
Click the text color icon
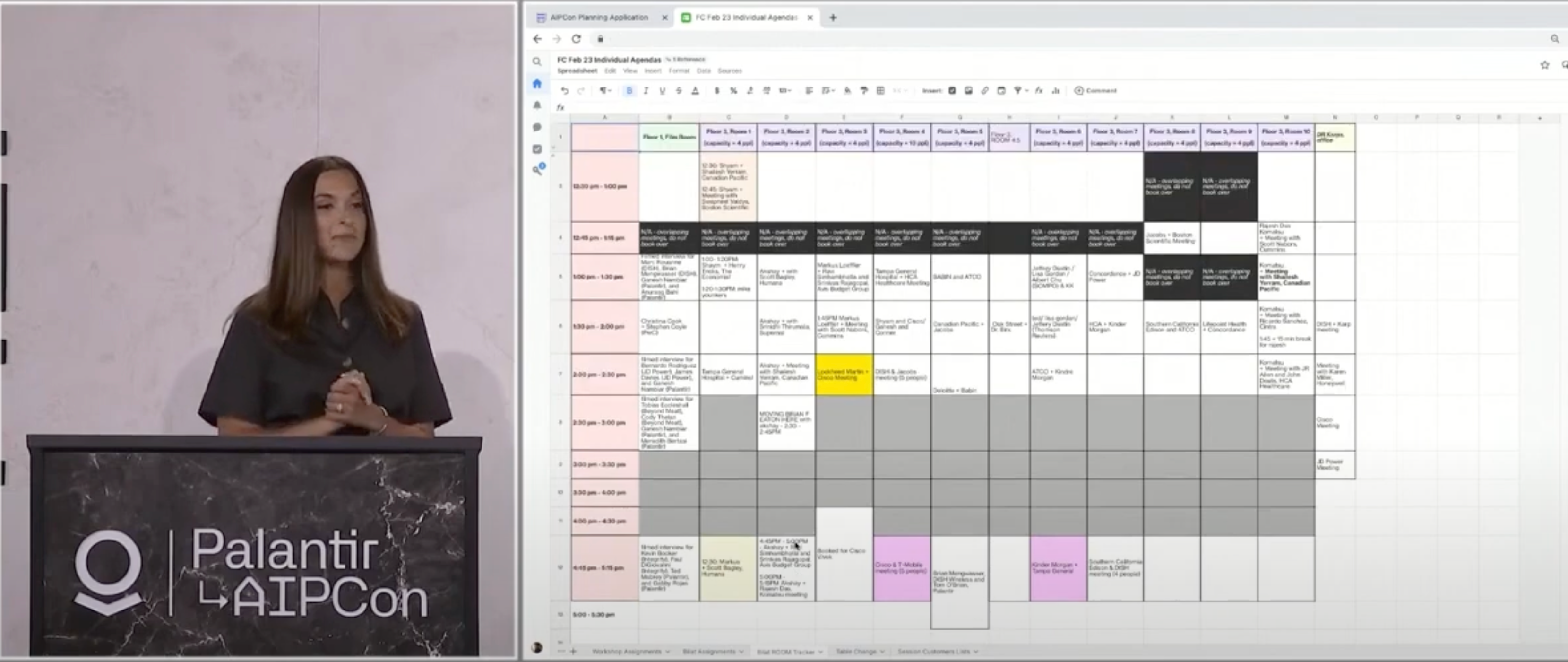(x=695, y=91)
